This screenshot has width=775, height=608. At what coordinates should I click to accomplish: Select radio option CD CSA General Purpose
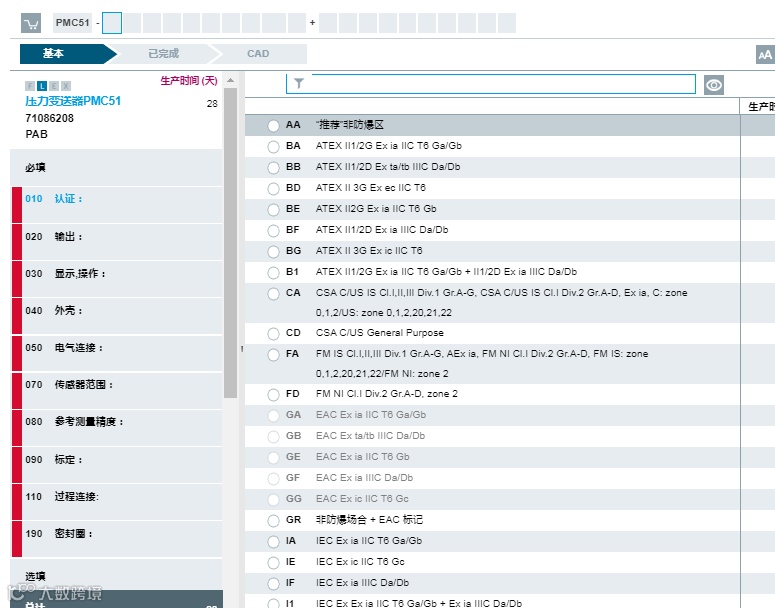273,334
